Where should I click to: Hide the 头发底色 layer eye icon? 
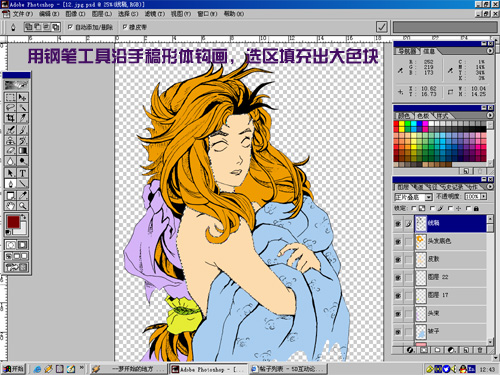pyautogui.click(x=398, y=242)
